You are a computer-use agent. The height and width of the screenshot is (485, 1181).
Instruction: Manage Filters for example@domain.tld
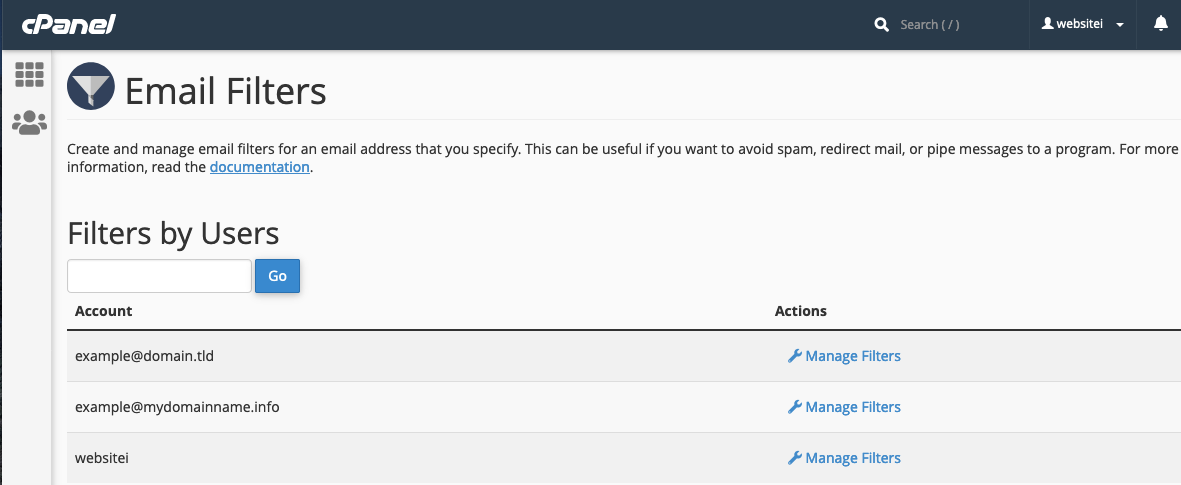click(852, 356)
